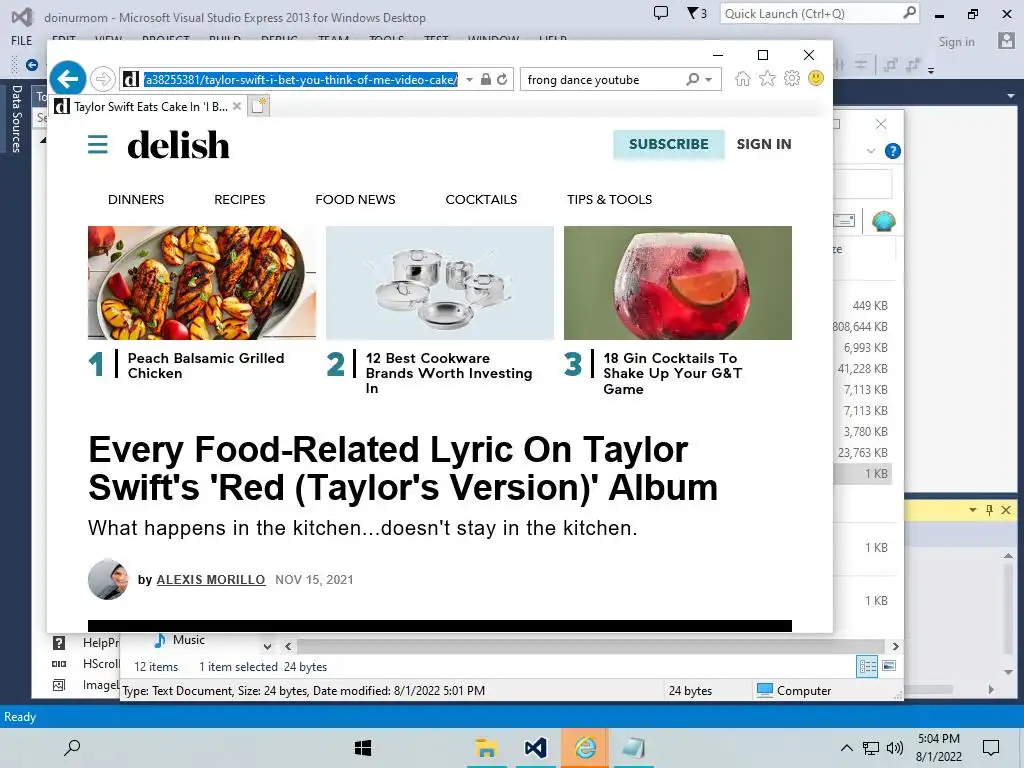The height and width of the screenshot is (768, 1024).
Task: Open toolbar overflow options arrow
Action: click(931, 69)
